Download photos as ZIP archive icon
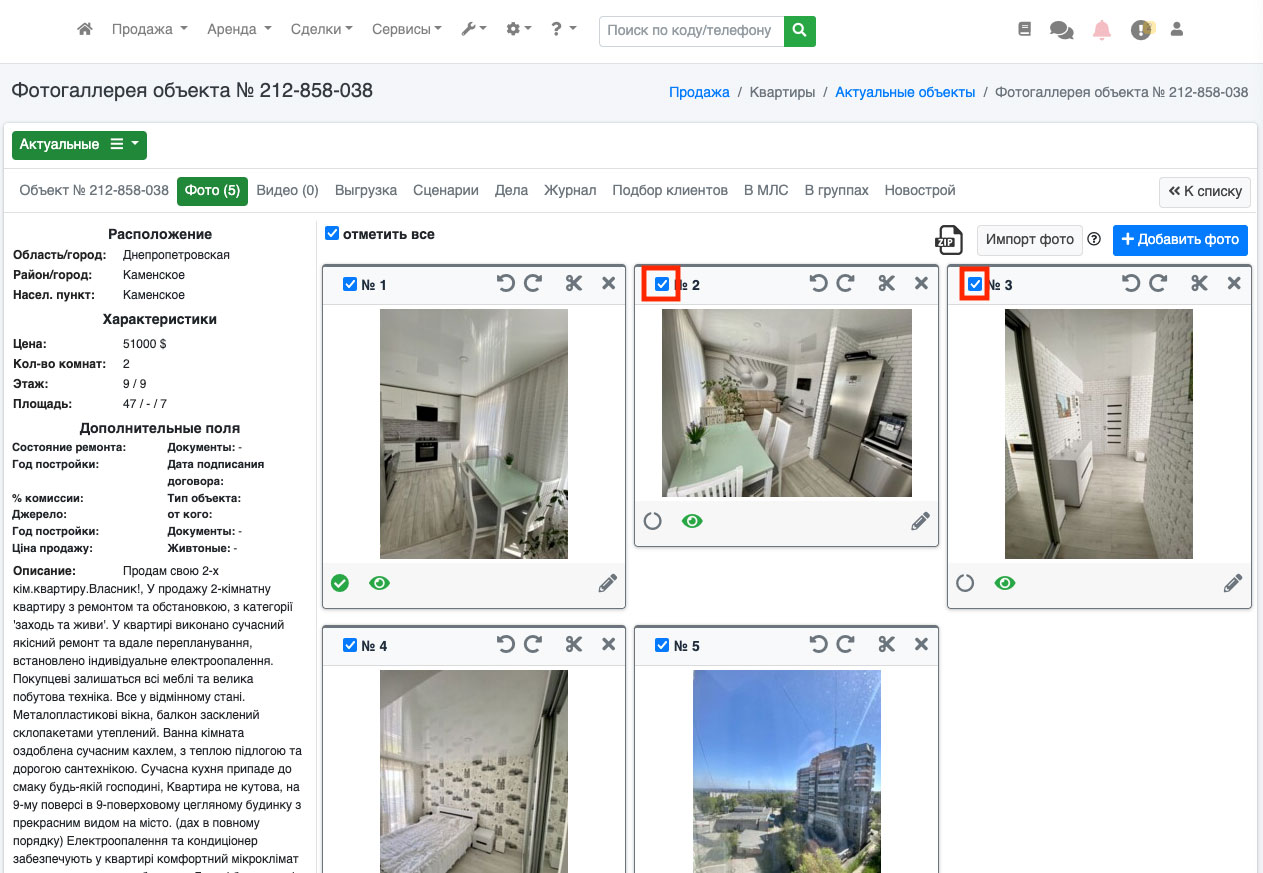 tap(948, 240)
